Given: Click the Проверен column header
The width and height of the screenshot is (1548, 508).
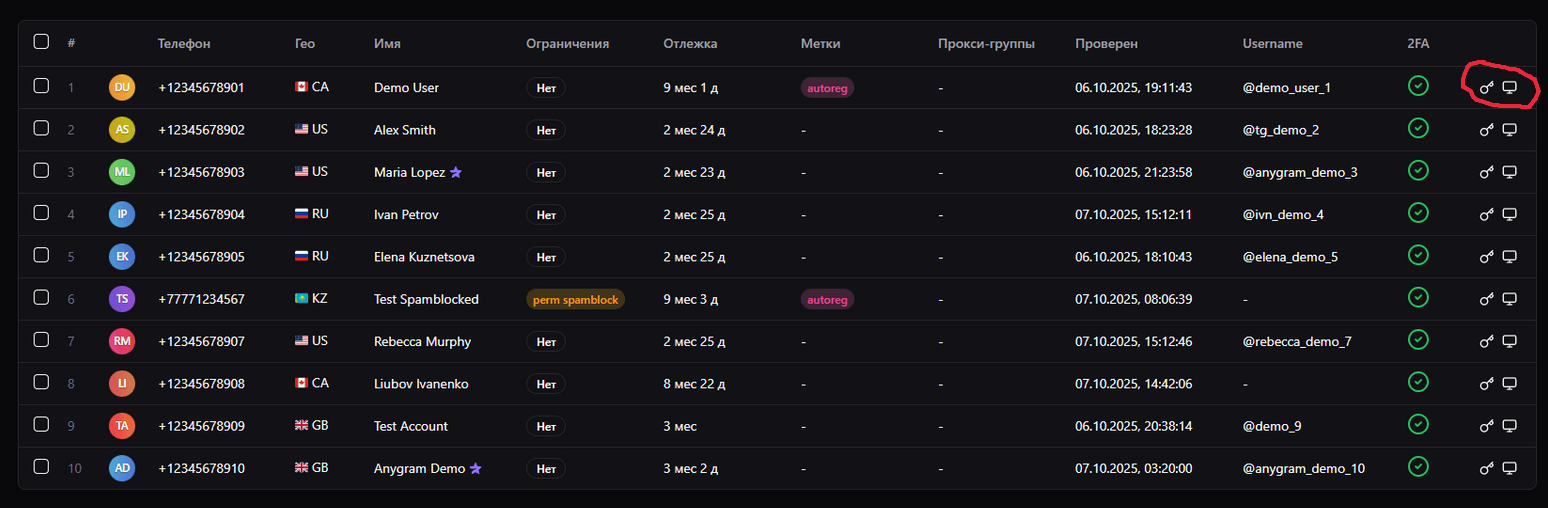Looking at the screenshot, I should (x=1106, y=44).
